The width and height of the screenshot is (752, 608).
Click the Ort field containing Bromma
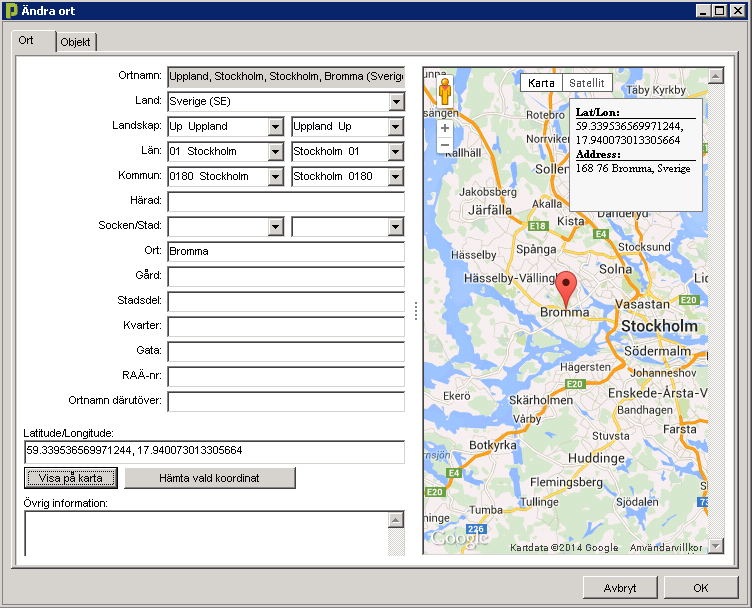pyautogui.click(x=286, y=251)
